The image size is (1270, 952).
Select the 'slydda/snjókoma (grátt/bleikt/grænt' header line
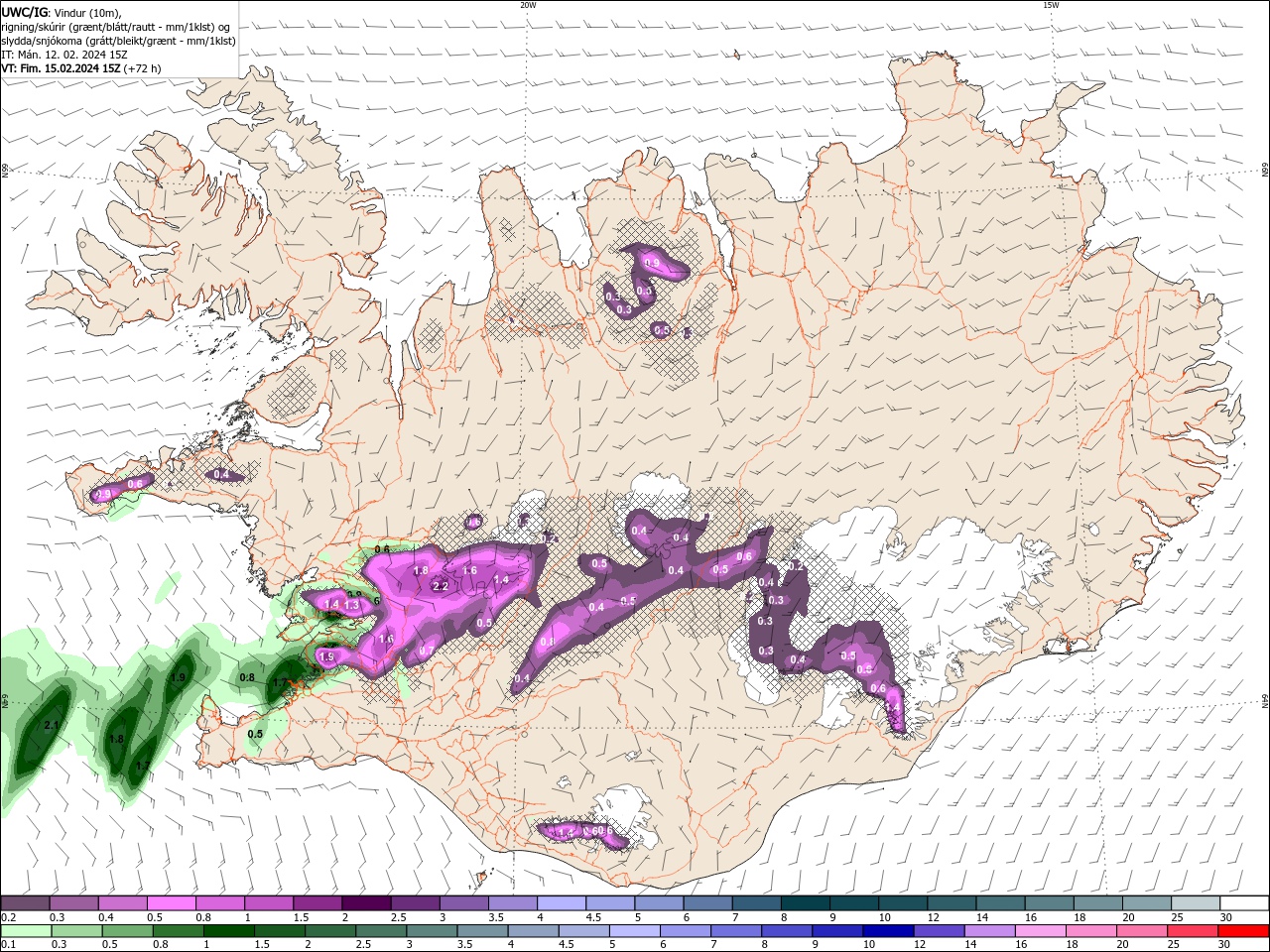(x=119, y=41)
